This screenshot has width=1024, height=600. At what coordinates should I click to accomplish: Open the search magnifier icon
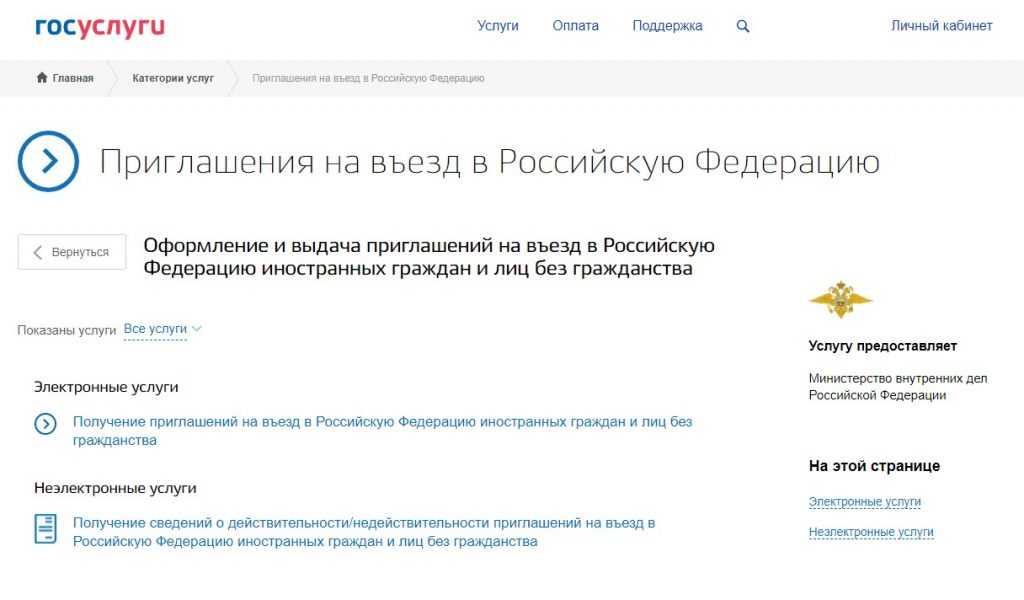point(743,27)
